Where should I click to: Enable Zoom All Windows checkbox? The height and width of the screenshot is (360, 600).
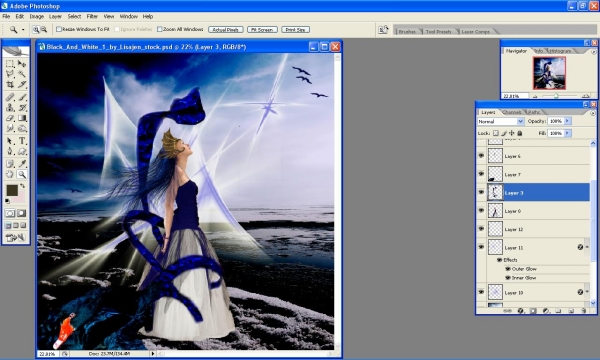point(160,29)
